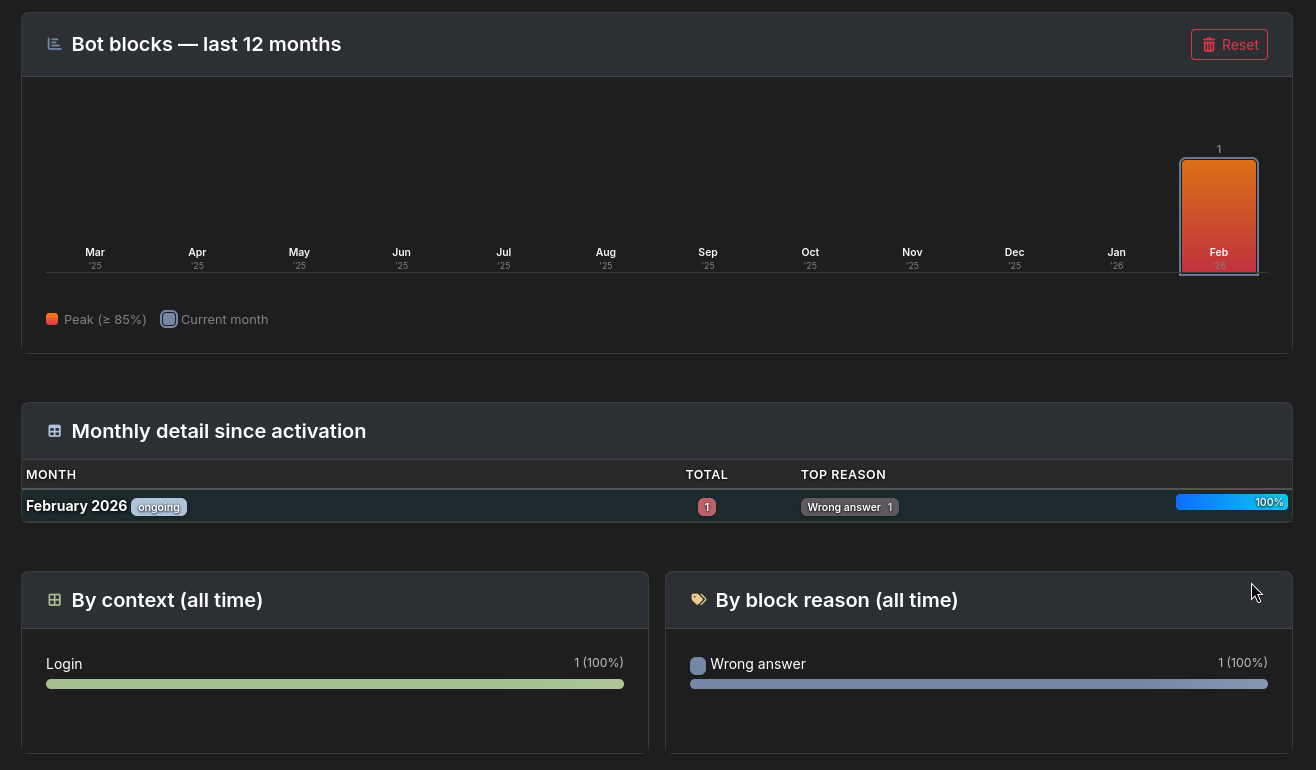Click the grid icon beside By context heading
Screen dimensions: 1316x770
pyautogui.click(x=55, y=600)
